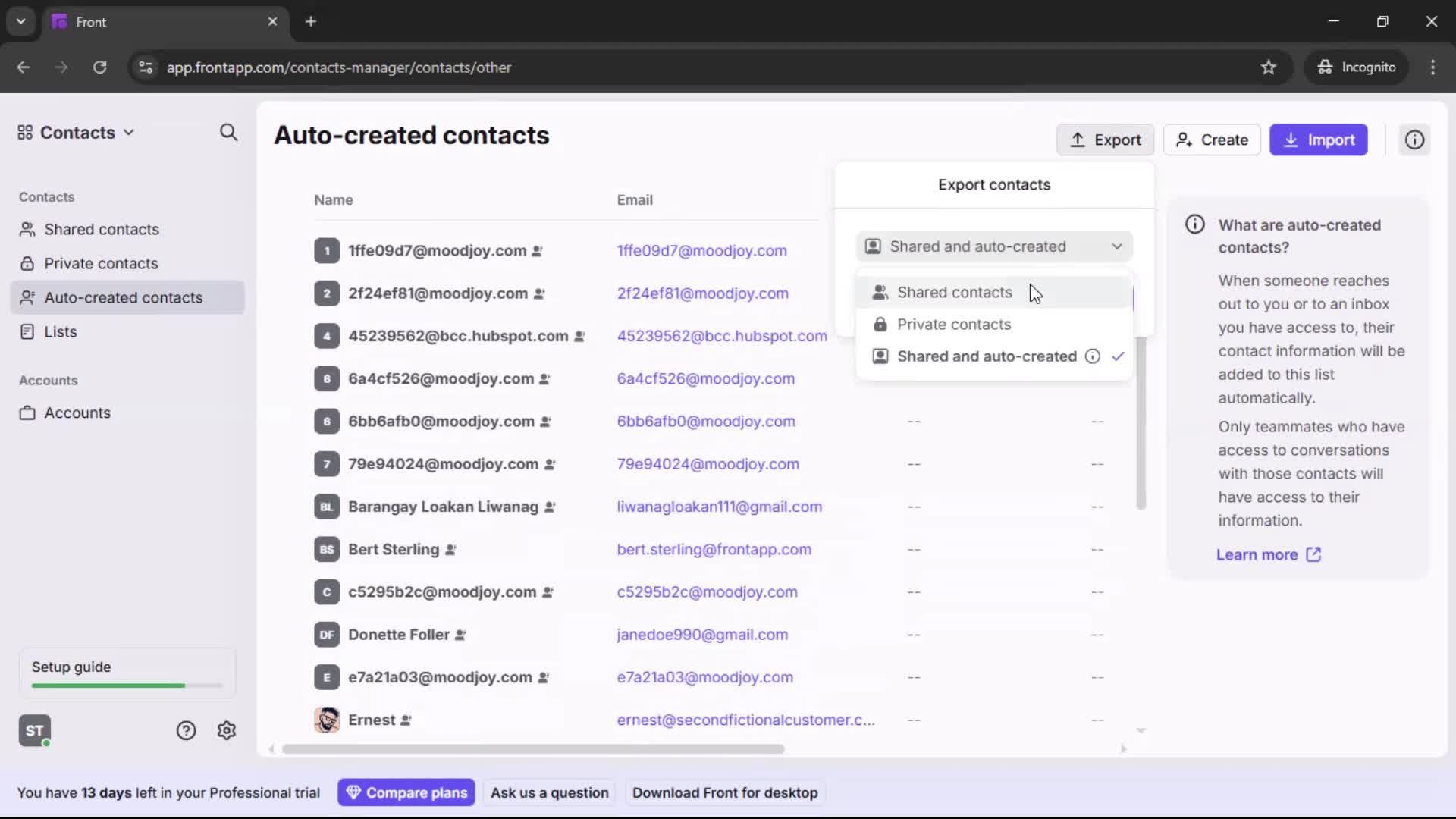Bookmark the page using the star icon
1456x819 pixels.
[1269, 67]
